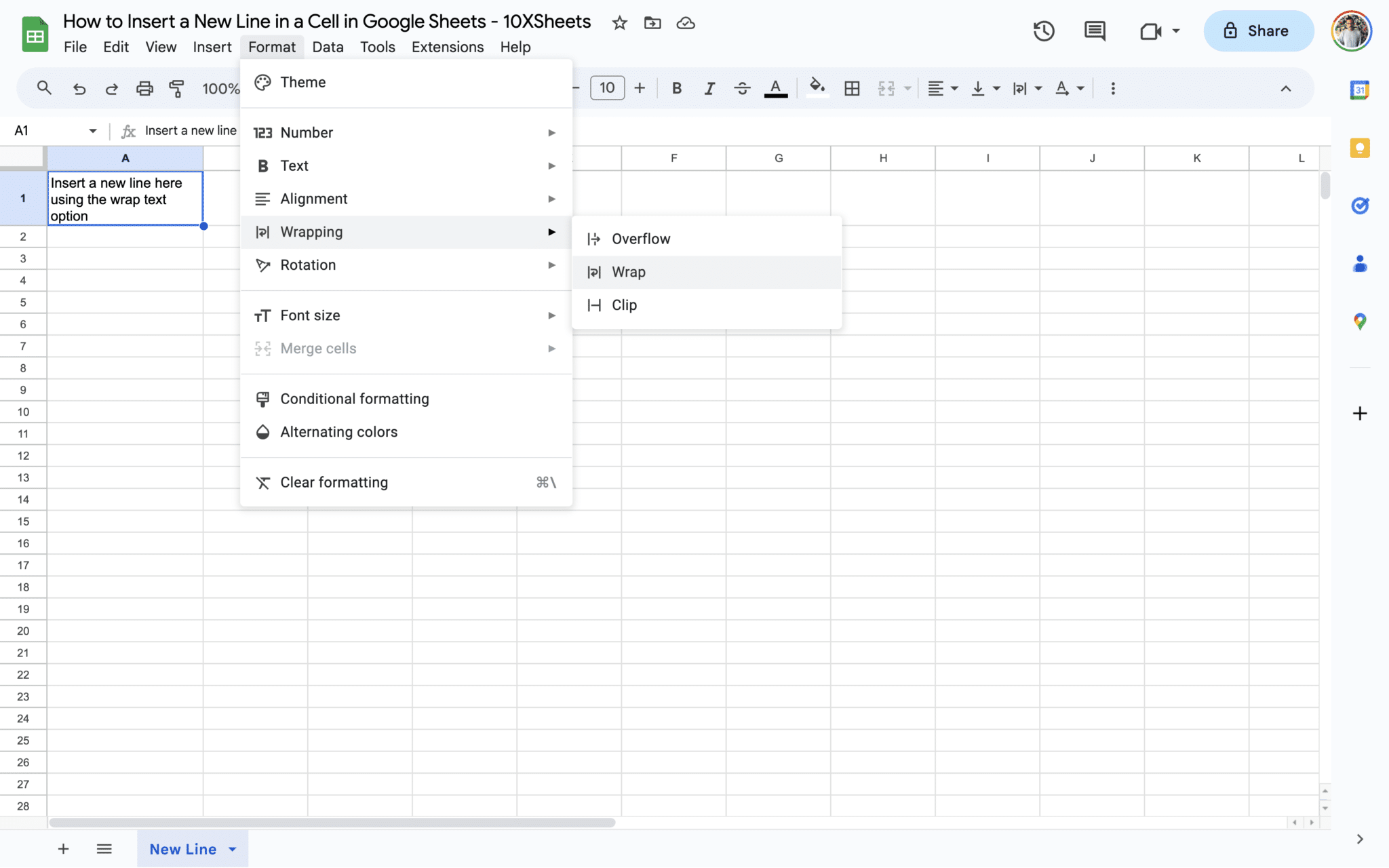Open horizontal align dropdown in toolbar
The width and height of the screenshot is (1389, 868).
tap(943, 88)
